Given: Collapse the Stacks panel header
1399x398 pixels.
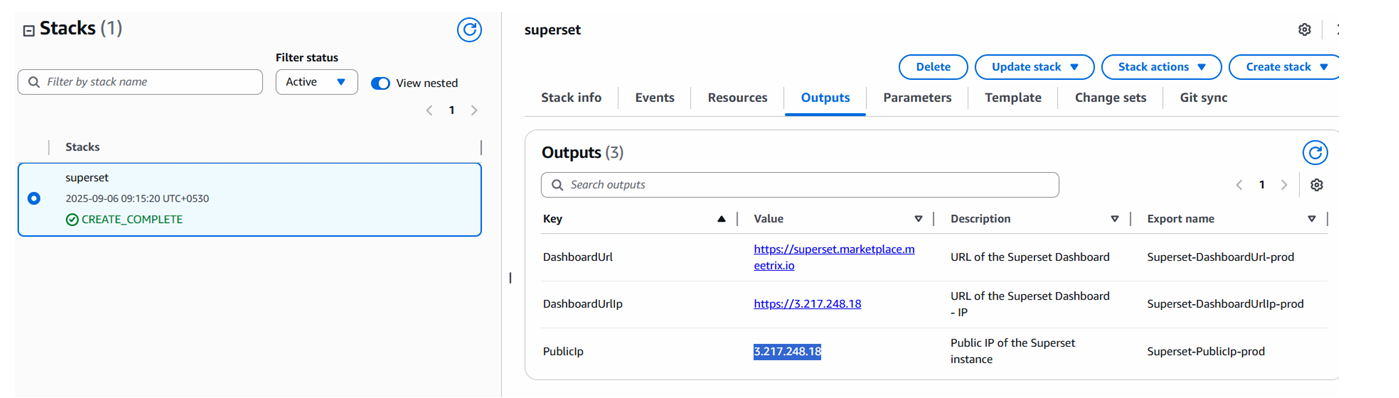Looking at the screenshot, I should pos(29,31).
